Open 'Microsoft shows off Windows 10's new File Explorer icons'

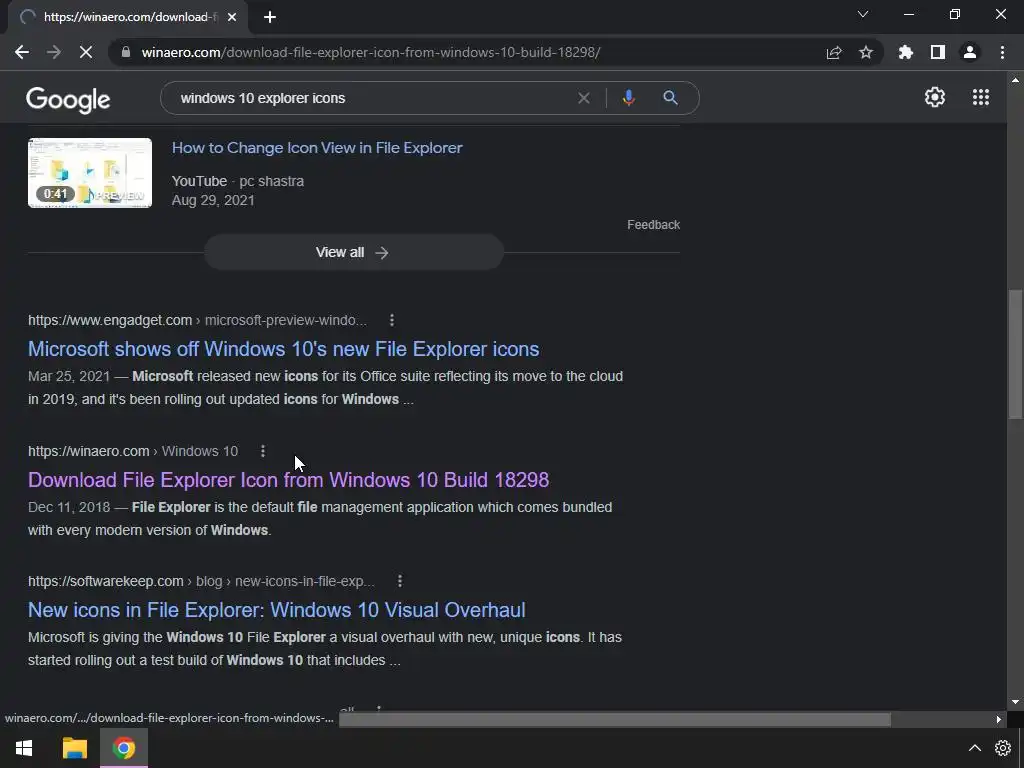(x=283, y=349)
